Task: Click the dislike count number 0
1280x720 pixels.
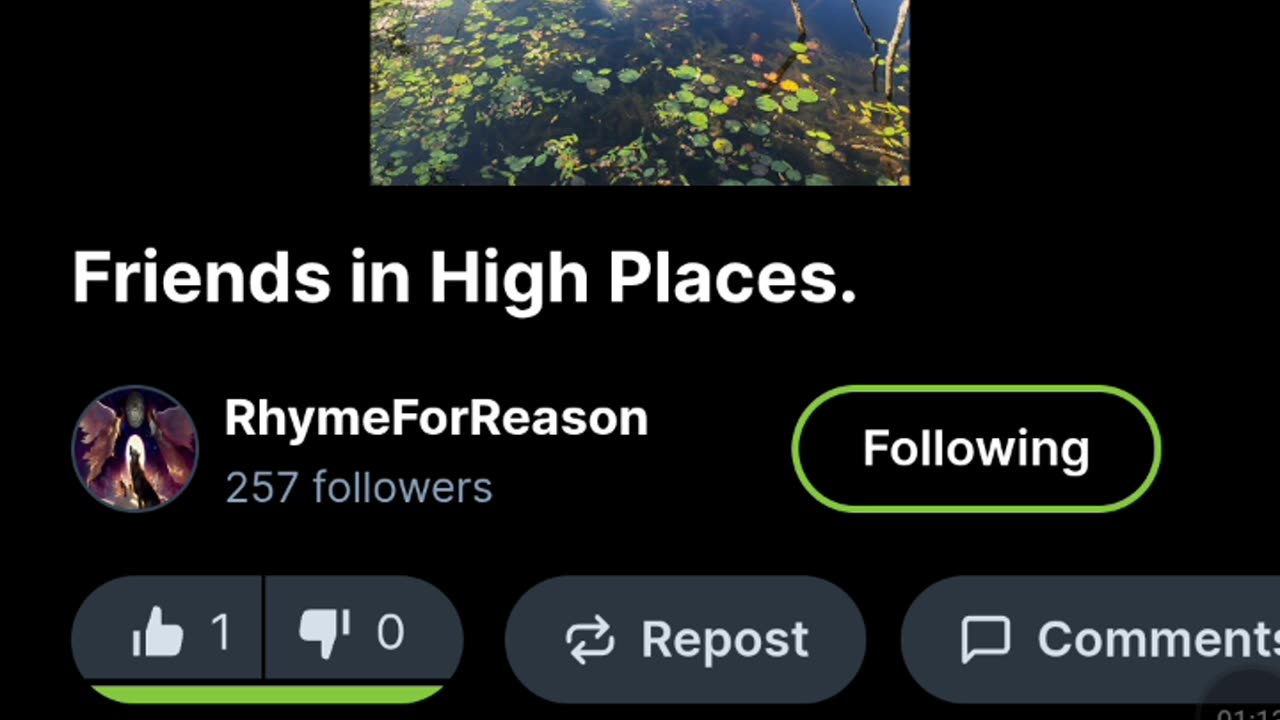Action: pyautogui.click(x=390, y=634)
